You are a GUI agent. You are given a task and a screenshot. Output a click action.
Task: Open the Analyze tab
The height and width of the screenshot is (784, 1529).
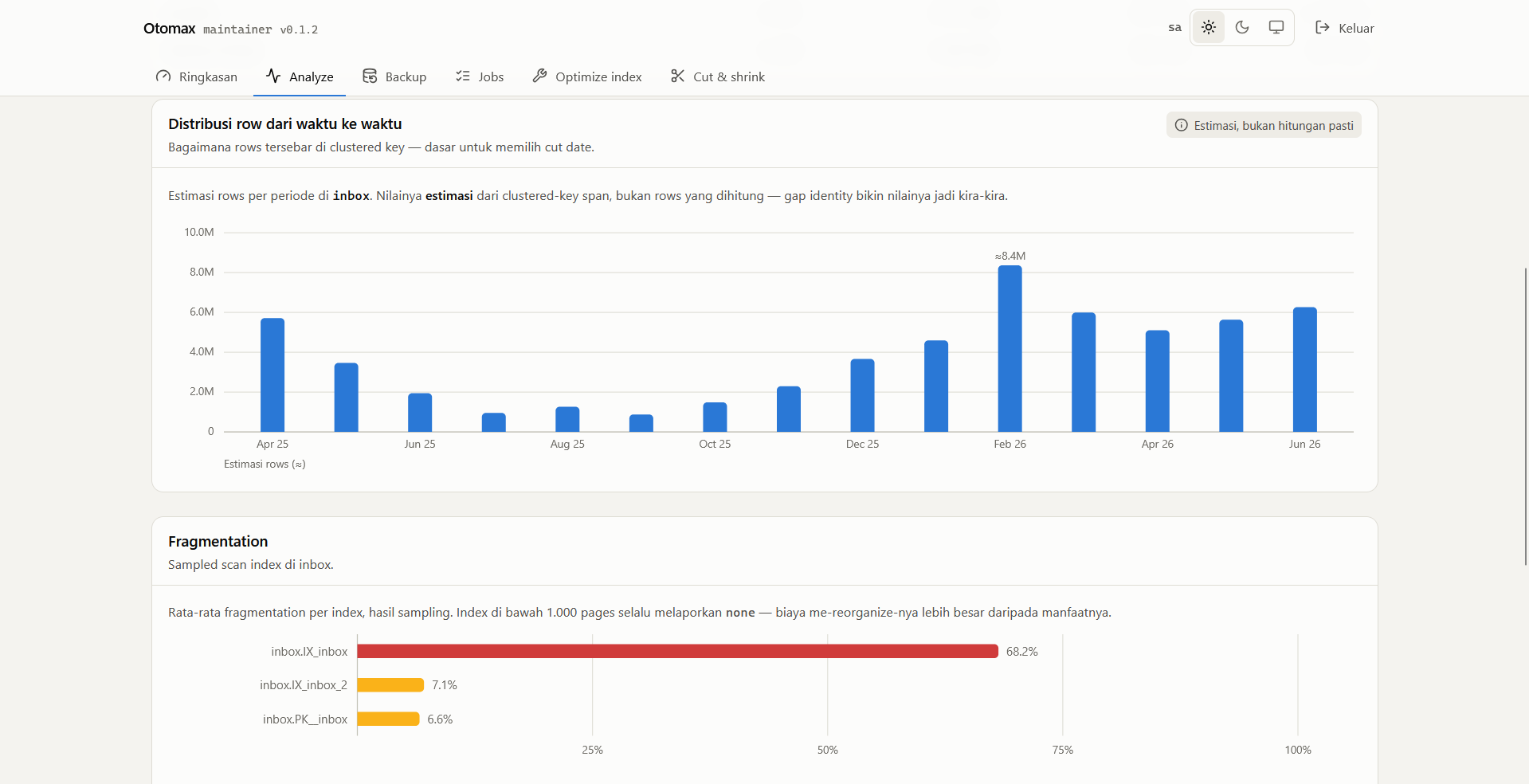pos(300,76)
